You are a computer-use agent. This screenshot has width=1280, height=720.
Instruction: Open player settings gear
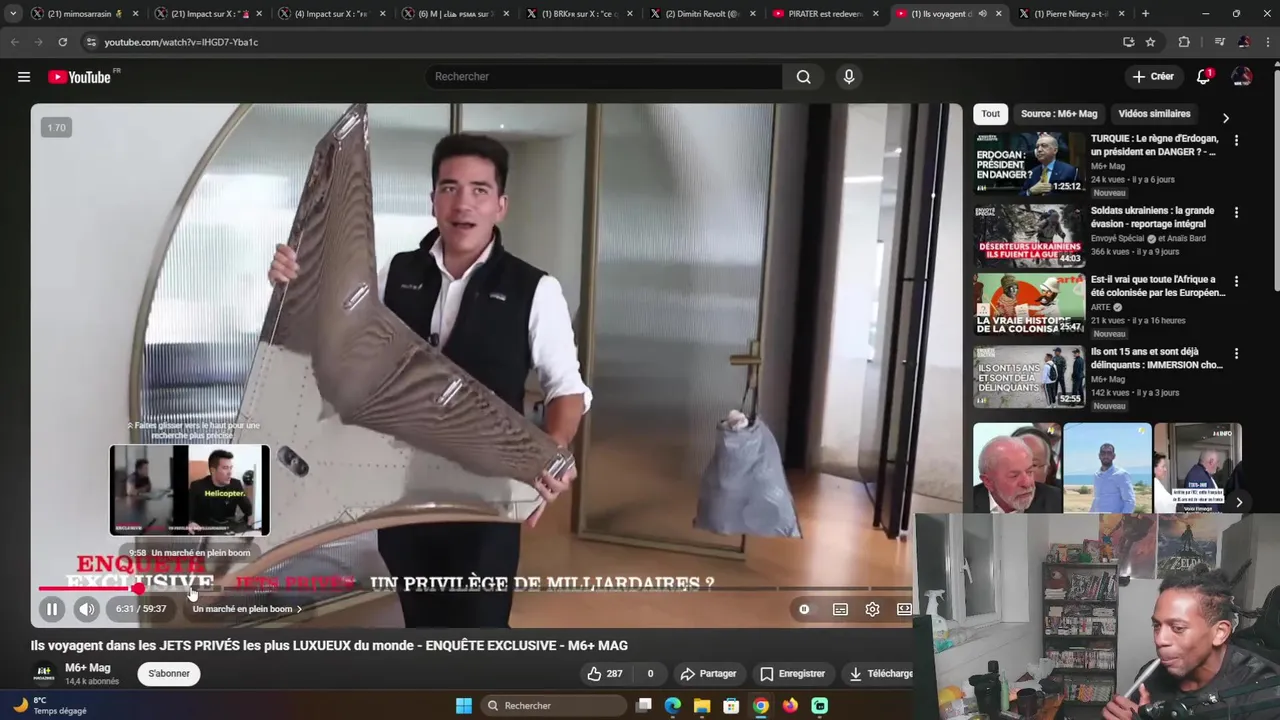click(872, 609)
